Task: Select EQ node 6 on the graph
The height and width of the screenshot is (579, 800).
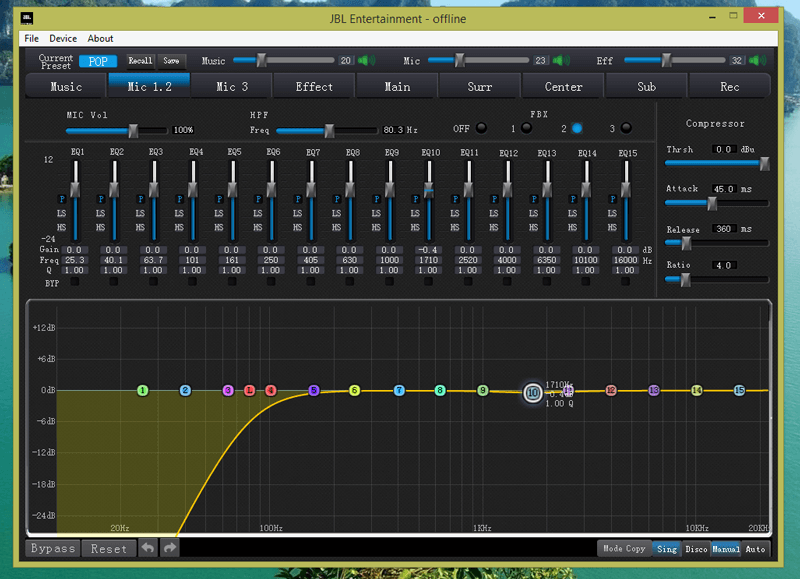Action: [354, 390]
